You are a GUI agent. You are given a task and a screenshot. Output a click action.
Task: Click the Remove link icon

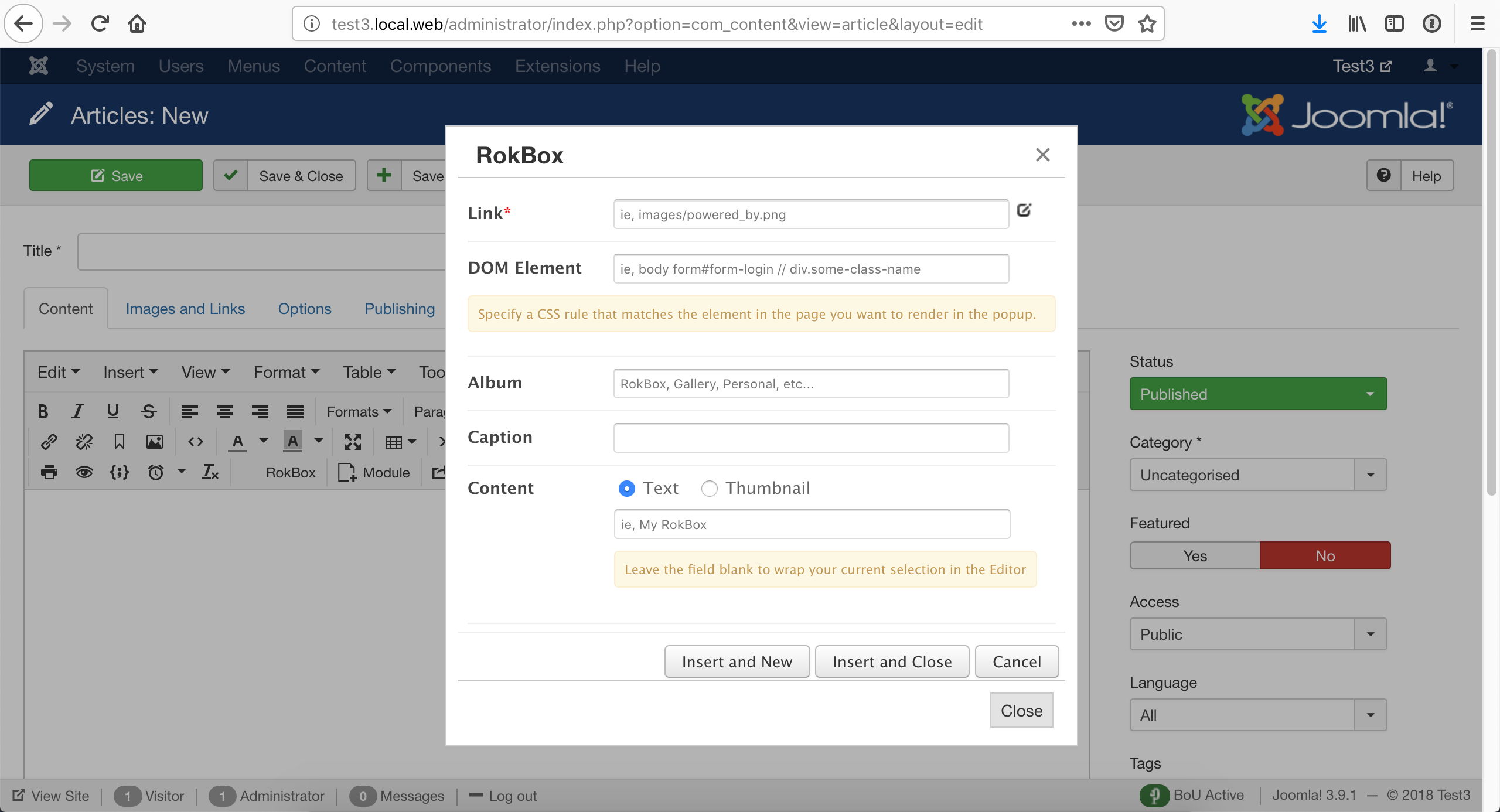tap(84, 442)
